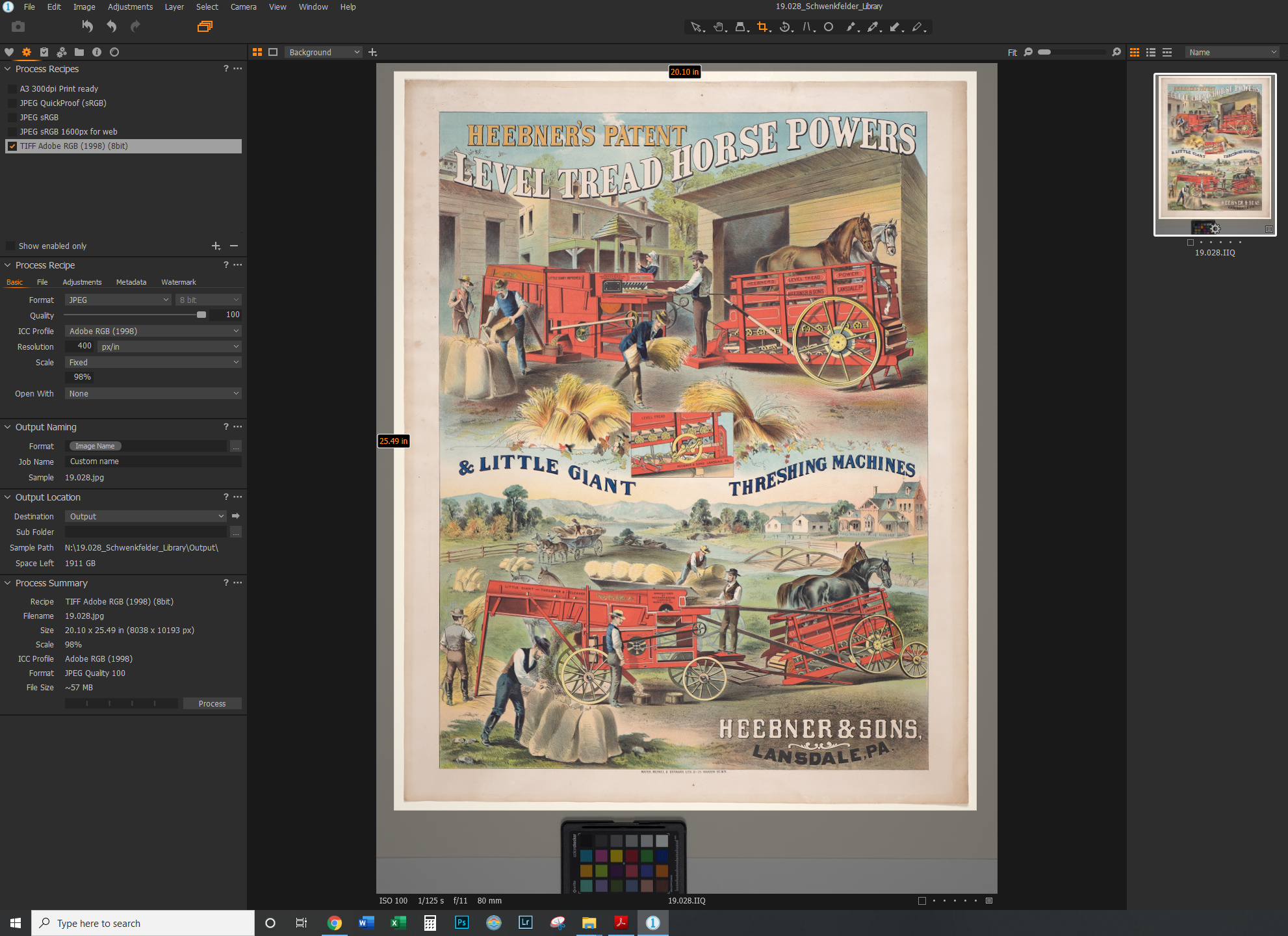
Task: Open the browser sort Name dropdown
Action: click(1232, 52)
